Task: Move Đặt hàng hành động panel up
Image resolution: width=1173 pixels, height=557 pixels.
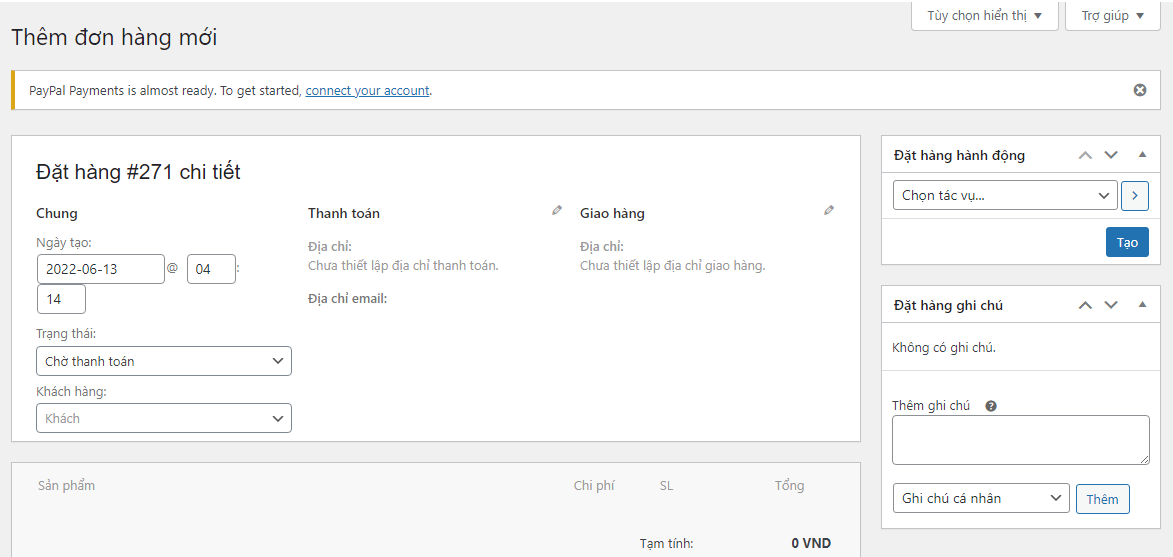Action: tap(1085, 155)
